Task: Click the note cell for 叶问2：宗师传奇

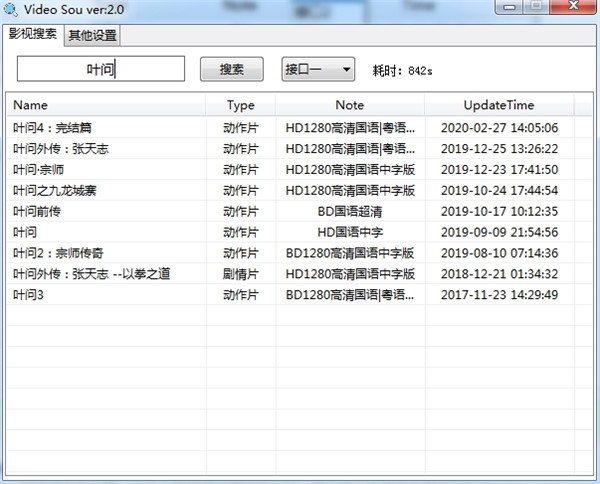Action: point(350,253)
